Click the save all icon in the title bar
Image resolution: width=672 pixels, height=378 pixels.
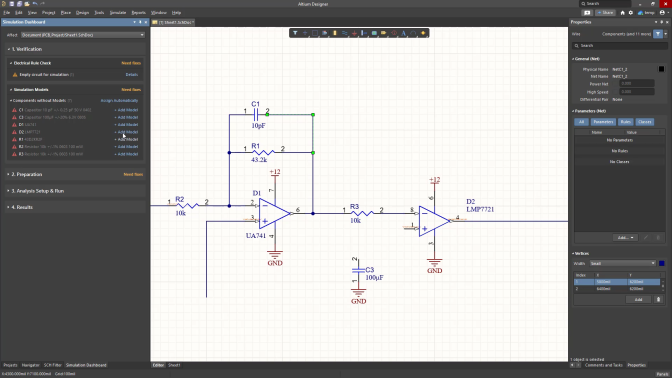19,4
